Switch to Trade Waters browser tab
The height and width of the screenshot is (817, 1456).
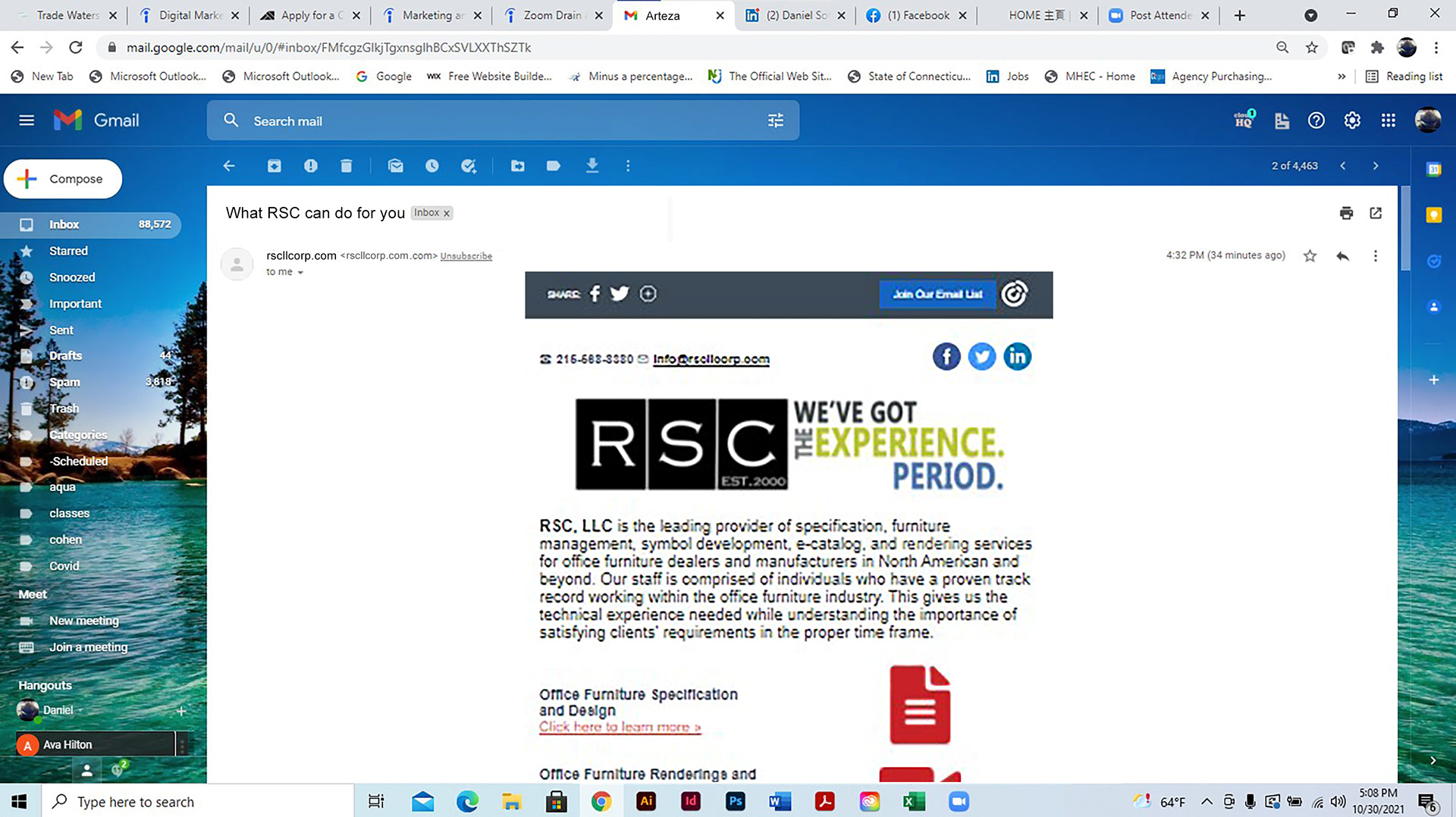tap(67, 15)
